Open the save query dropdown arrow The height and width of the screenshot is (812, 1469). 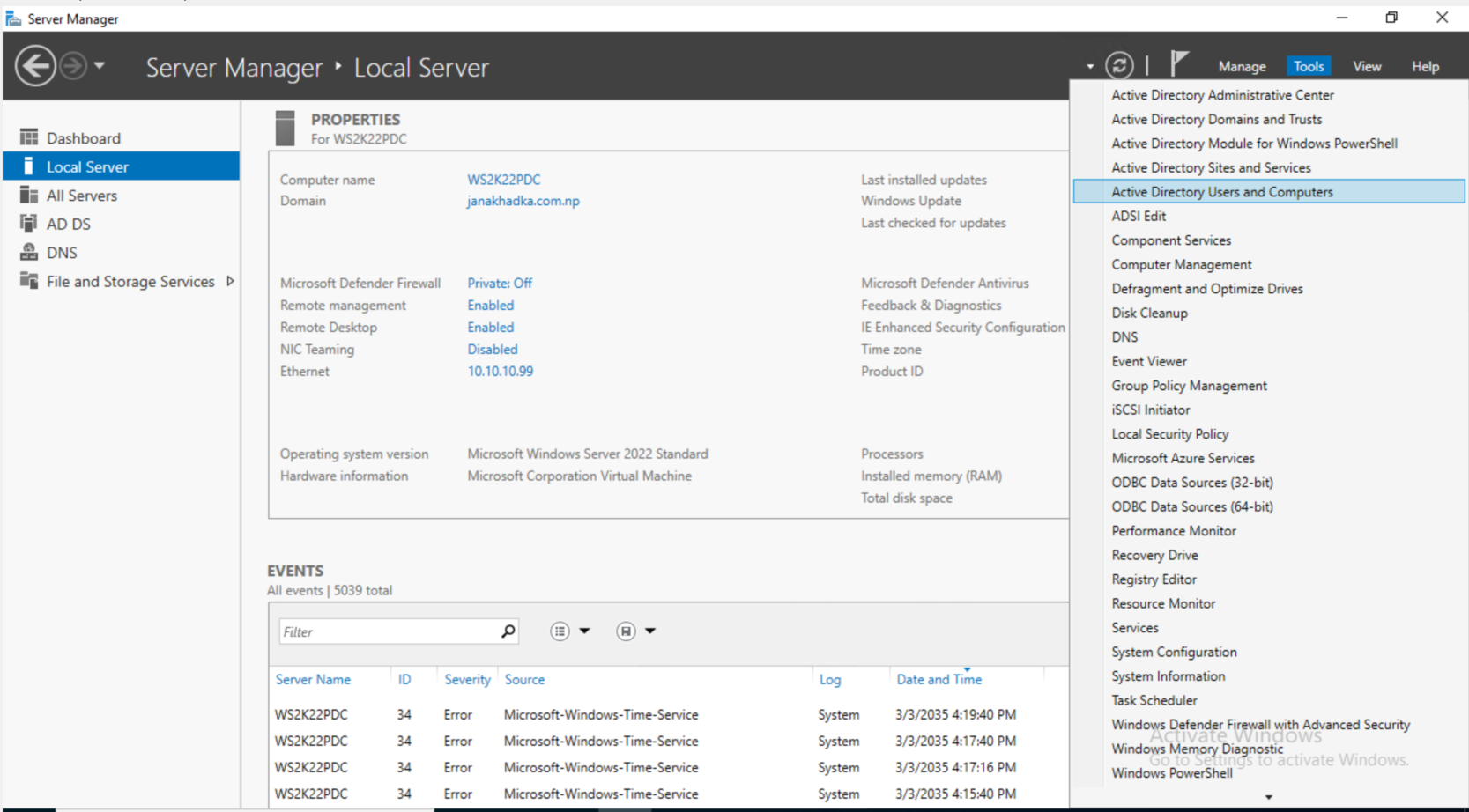(x=650, y=631)
